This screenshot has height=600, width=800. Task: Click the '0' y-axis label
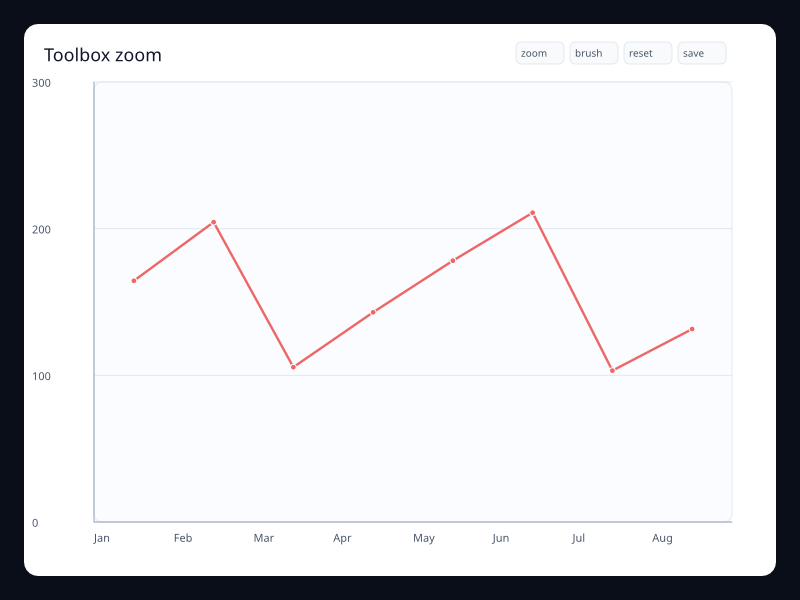coord(35,522)
